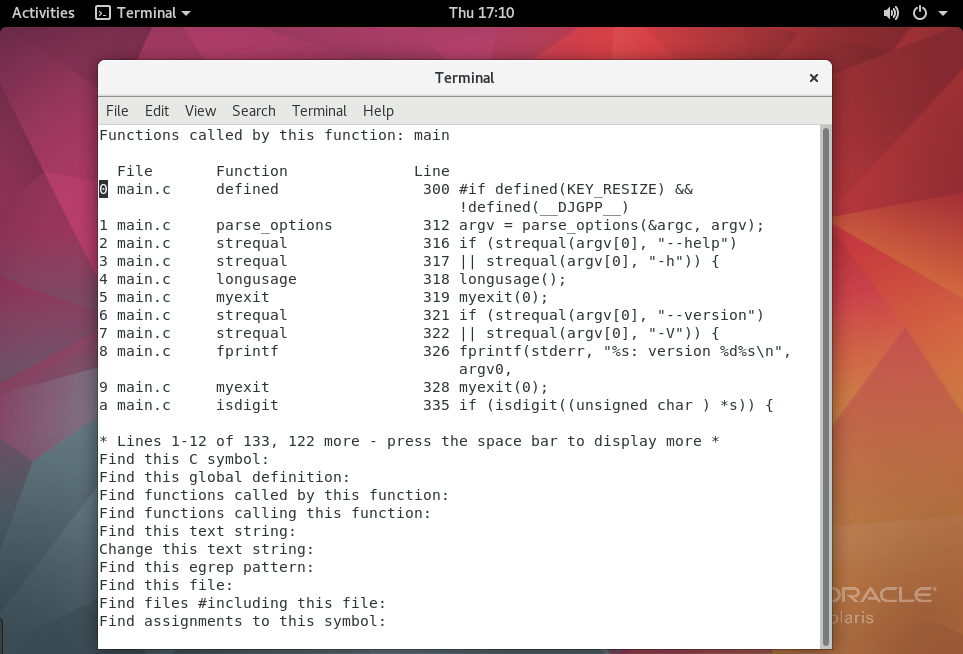The image size is (963, 654).
Task: Open the Edit menu
Action: [x=157, y=111]
